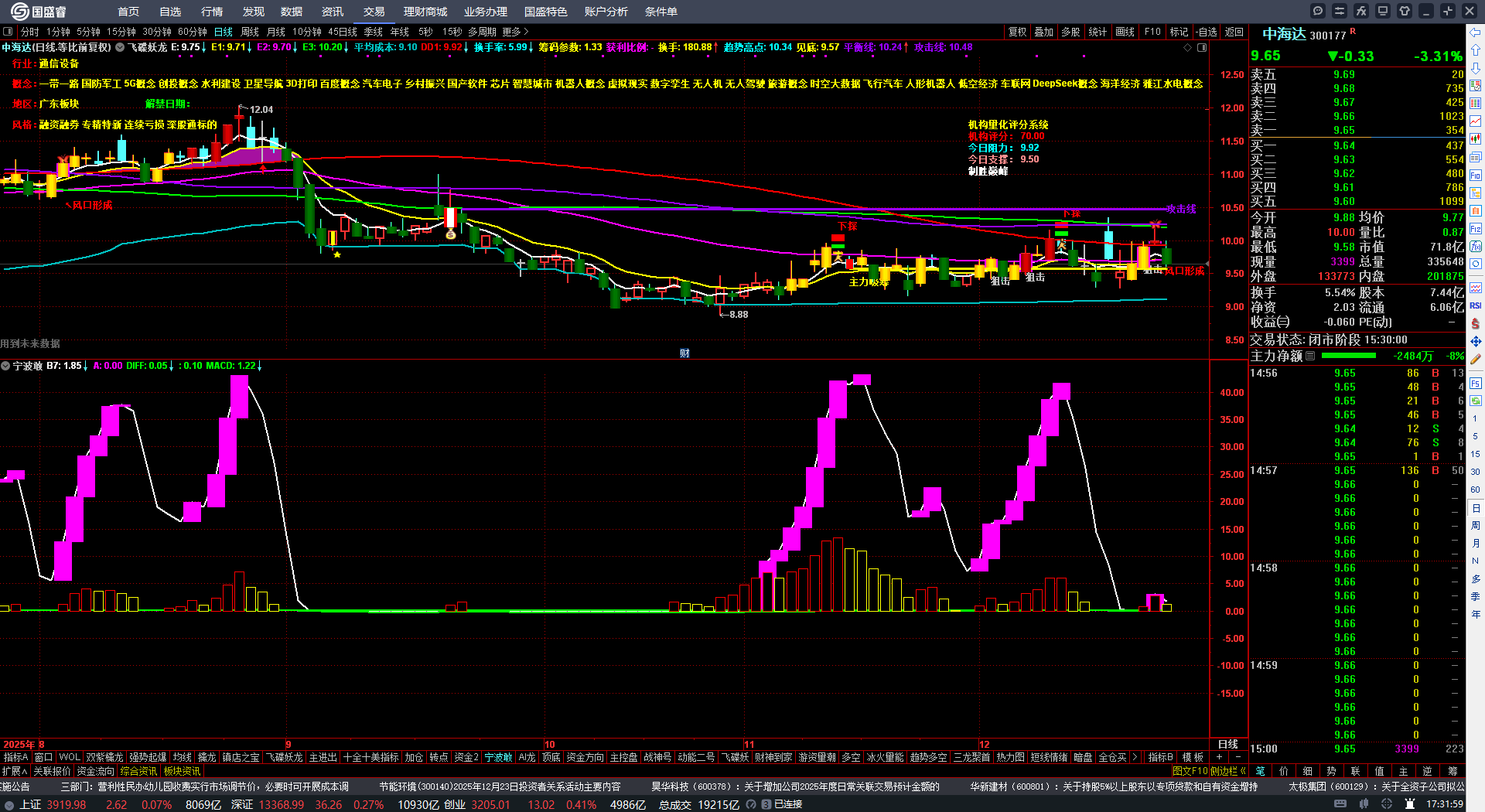Click the RSI indicator icon in sidebar
1485x812 pixels.
pos(1476,305)
